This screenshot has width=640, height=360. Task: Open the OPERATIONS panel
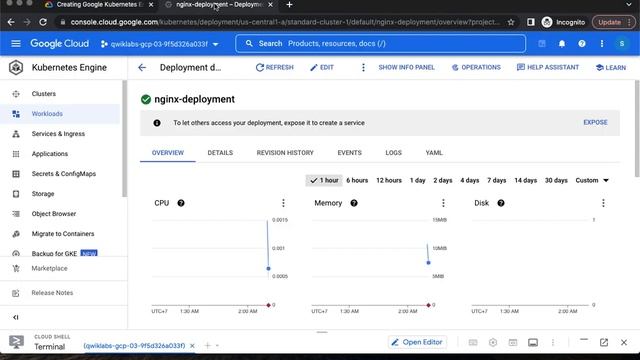pyautogui.click(x=476, y=67)
